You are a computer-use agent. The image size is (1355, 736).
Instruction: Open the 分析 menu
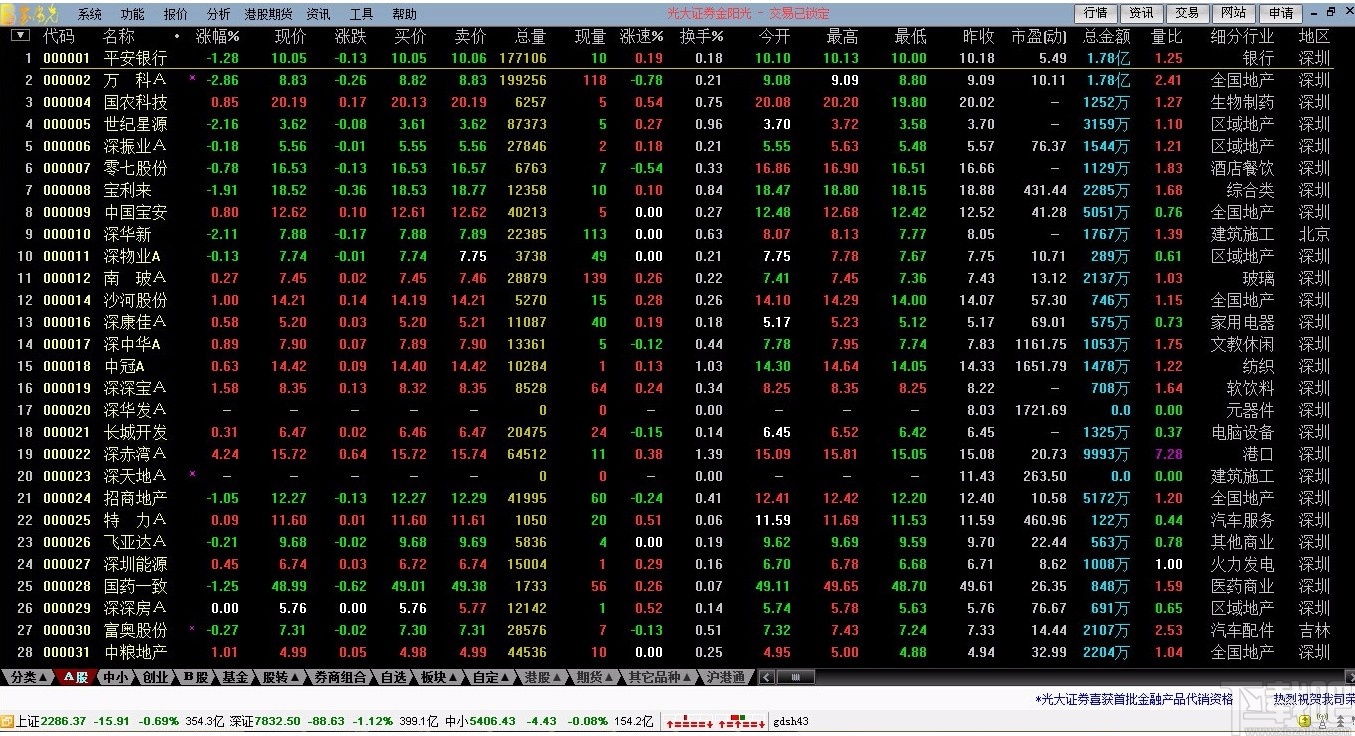click(218, 14)
